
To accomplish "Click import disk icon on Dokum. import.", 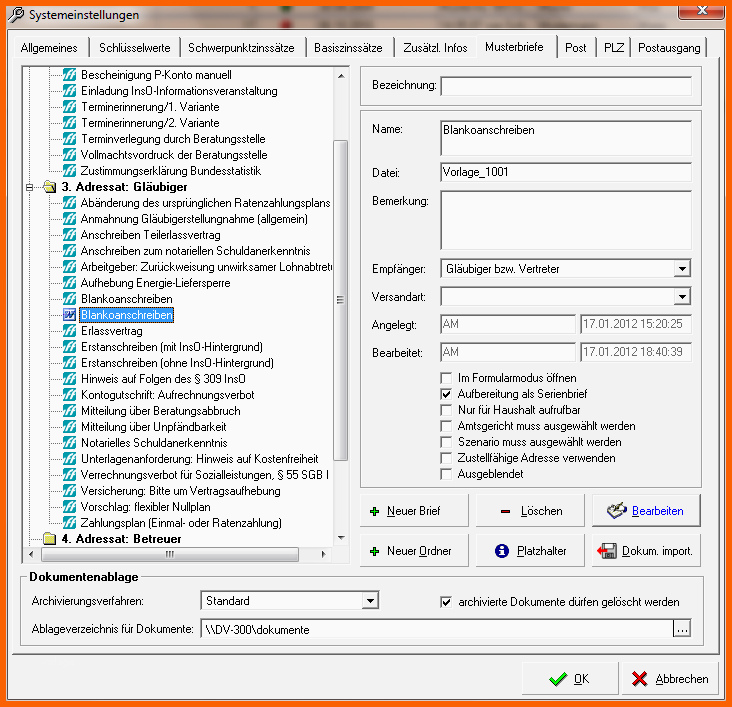I will (607, 551).
